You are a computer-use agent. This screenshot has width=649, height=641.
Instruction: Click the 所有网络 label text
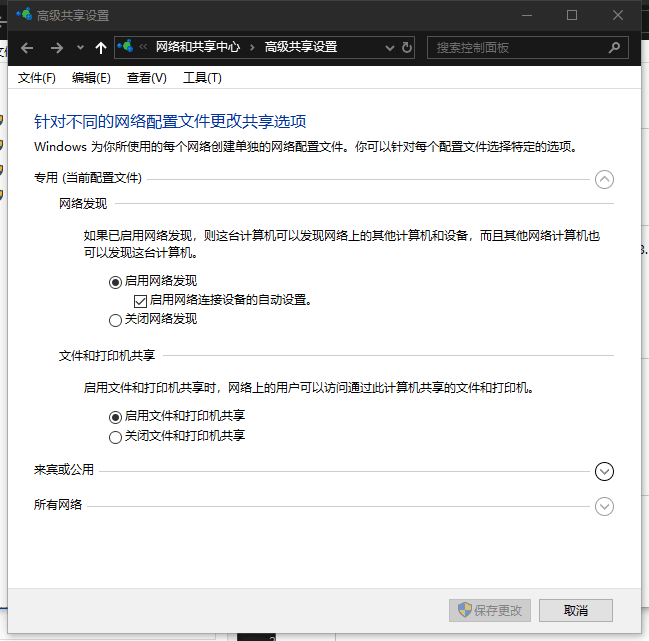tap(58, 505)
